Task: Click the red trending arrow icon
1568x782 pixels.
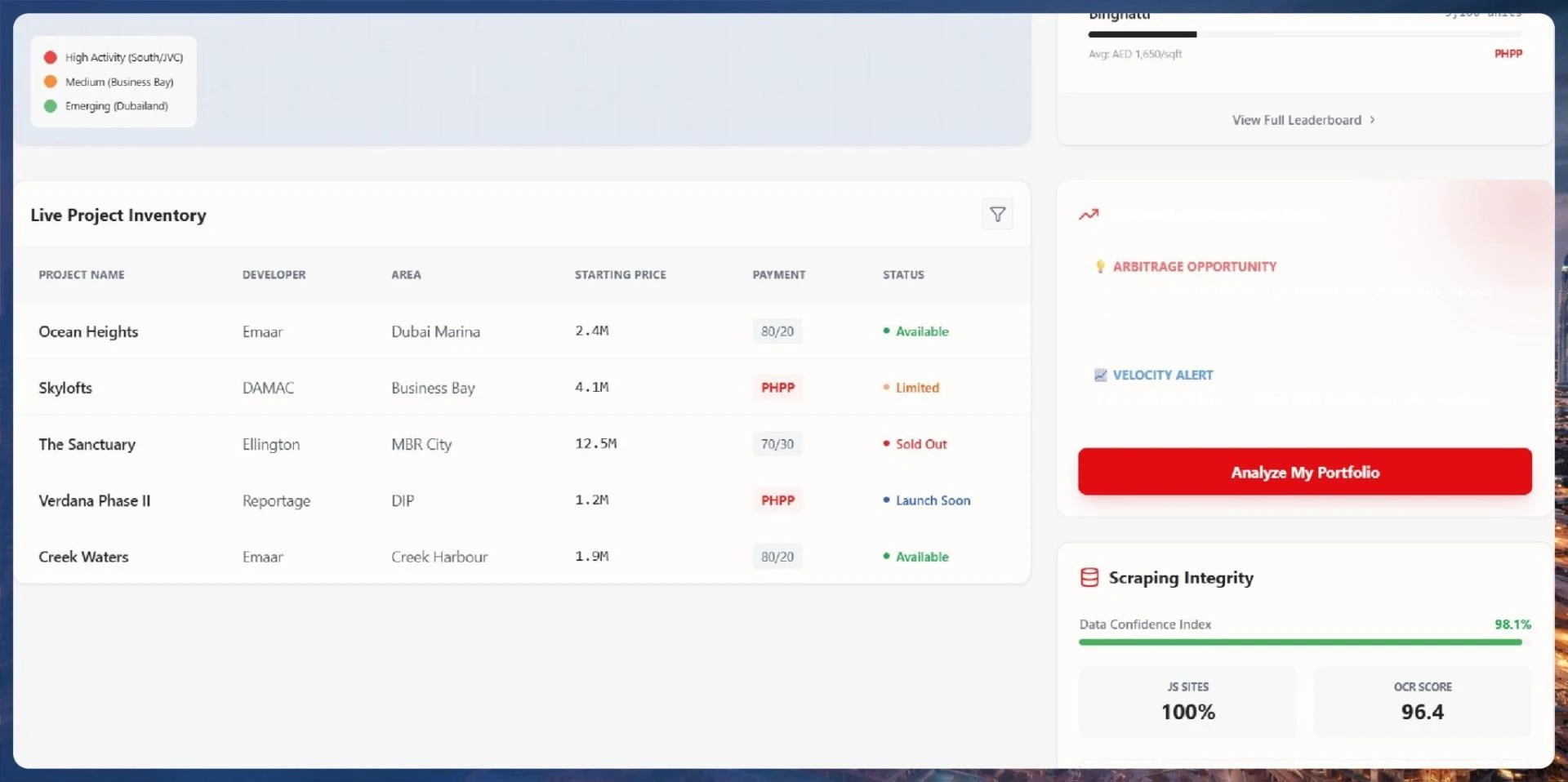Action: [x=1089, y=215]
